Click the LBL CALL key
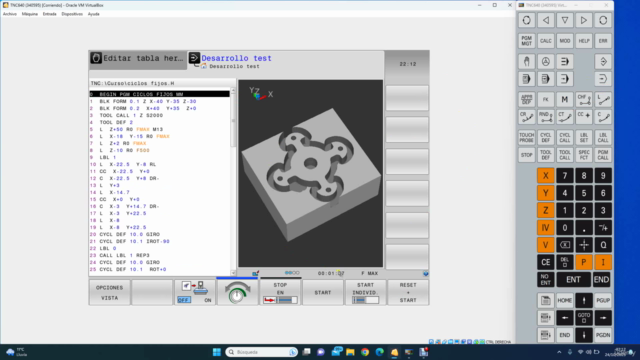 tap(603, 138)
